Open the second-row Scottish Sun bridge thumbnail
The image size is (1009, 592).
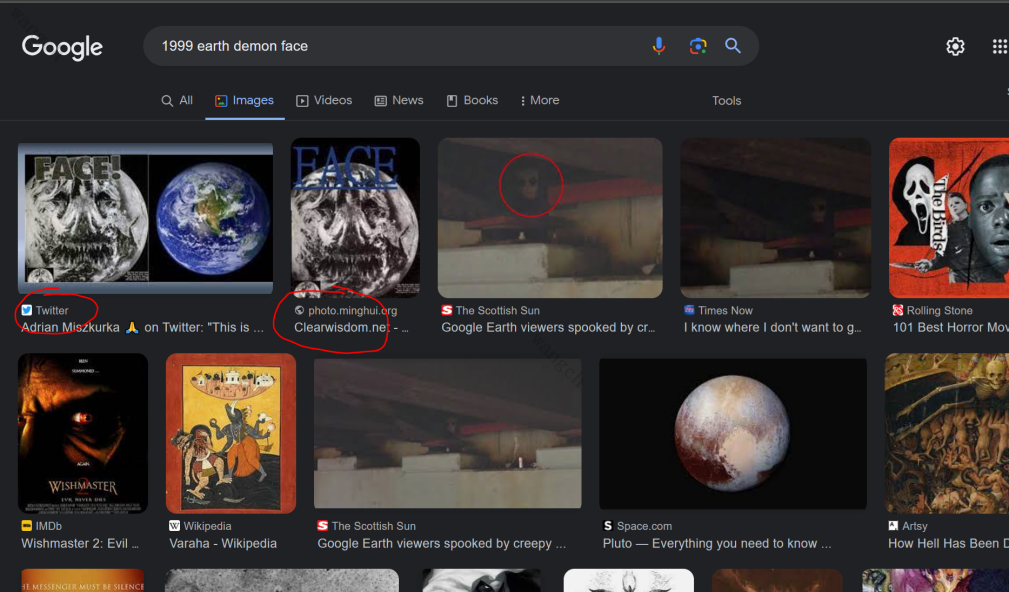447,433
